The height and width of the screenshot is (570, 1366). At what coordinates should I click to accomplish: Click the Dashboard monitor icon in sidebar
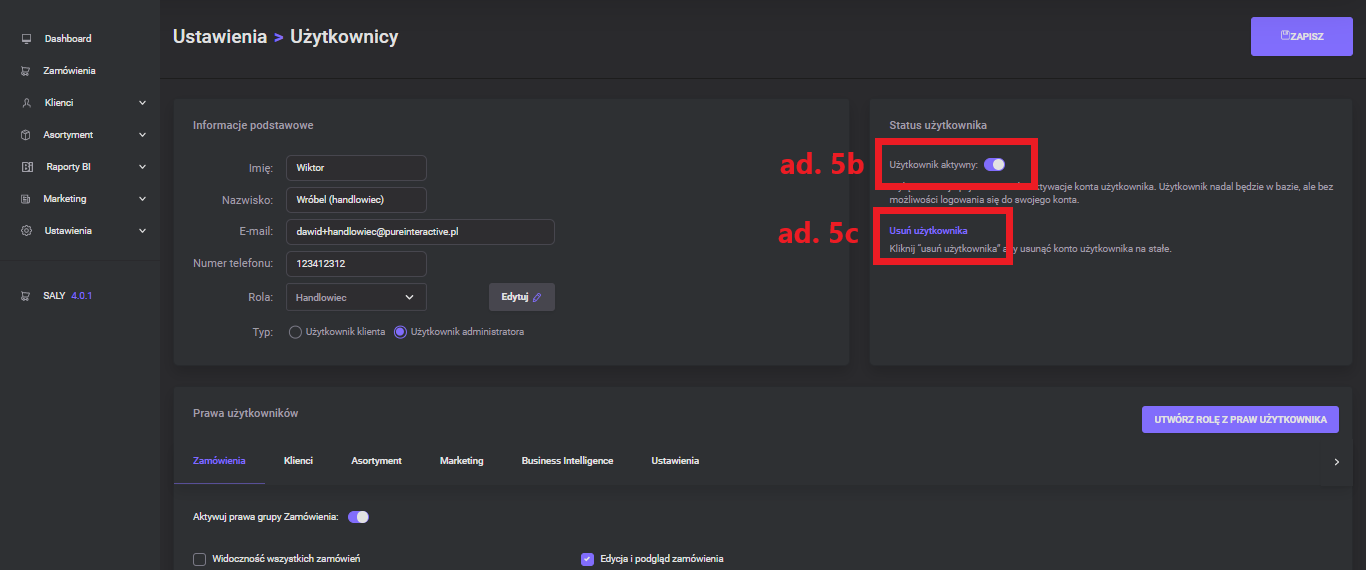click(27, 39)
